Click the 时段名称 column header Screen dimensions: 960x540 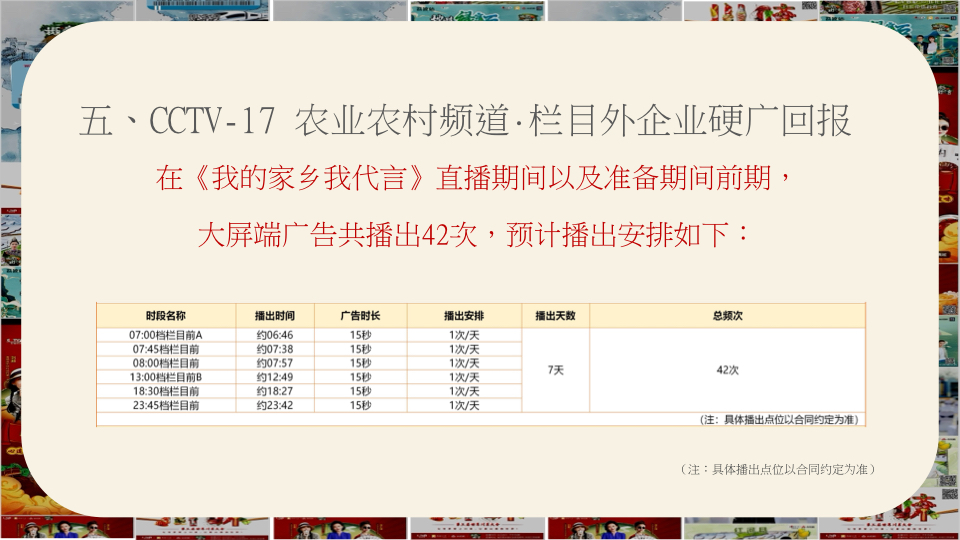(166, 315)
